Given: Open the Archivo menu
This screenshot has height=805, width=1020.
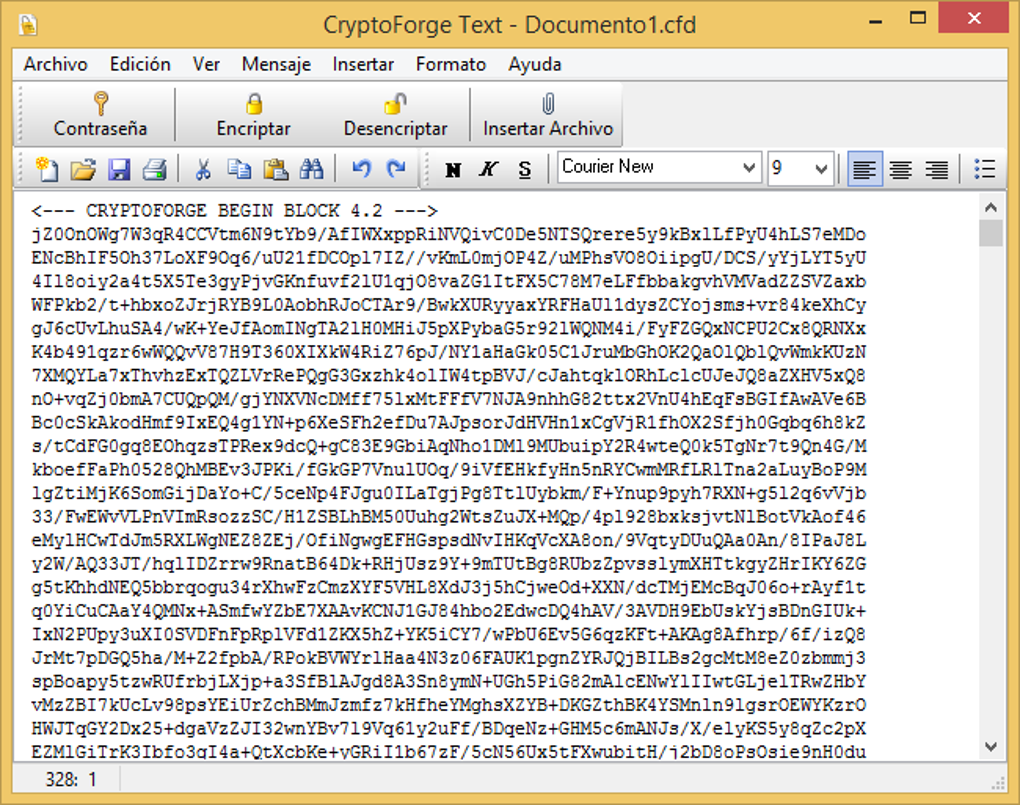Looking at the screenshot, I should [x=55, y=64].
